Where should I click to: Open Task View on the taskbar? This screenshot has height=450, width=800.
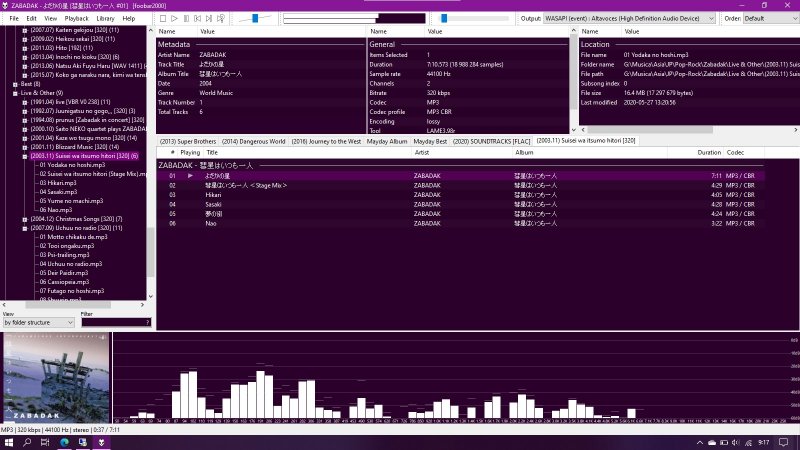[x=45, y=442]
